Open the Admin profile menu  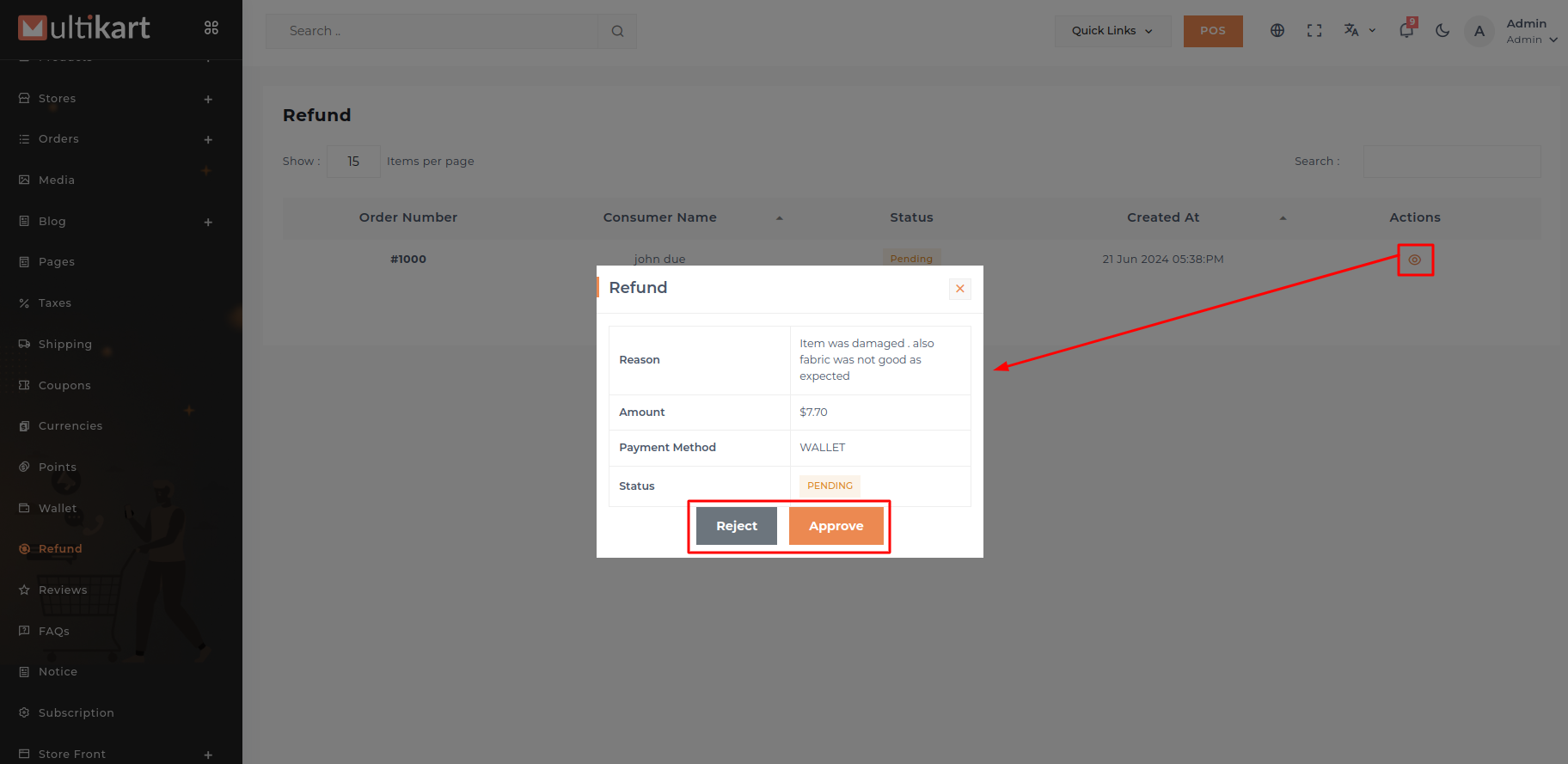pyautogui.click(x=1530, y=31)
